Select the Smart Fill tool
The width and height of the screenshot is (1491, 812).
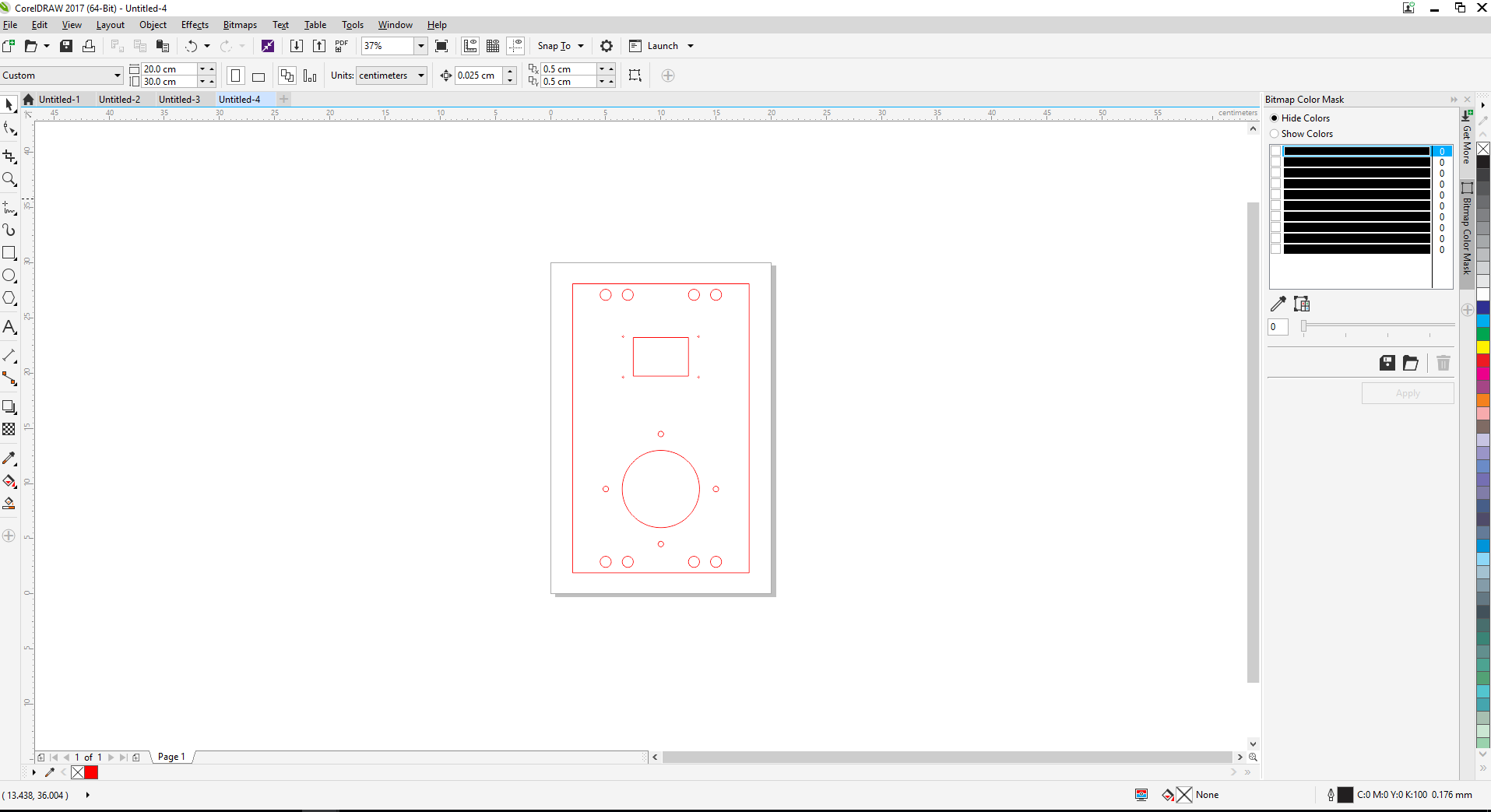[9, 504]
